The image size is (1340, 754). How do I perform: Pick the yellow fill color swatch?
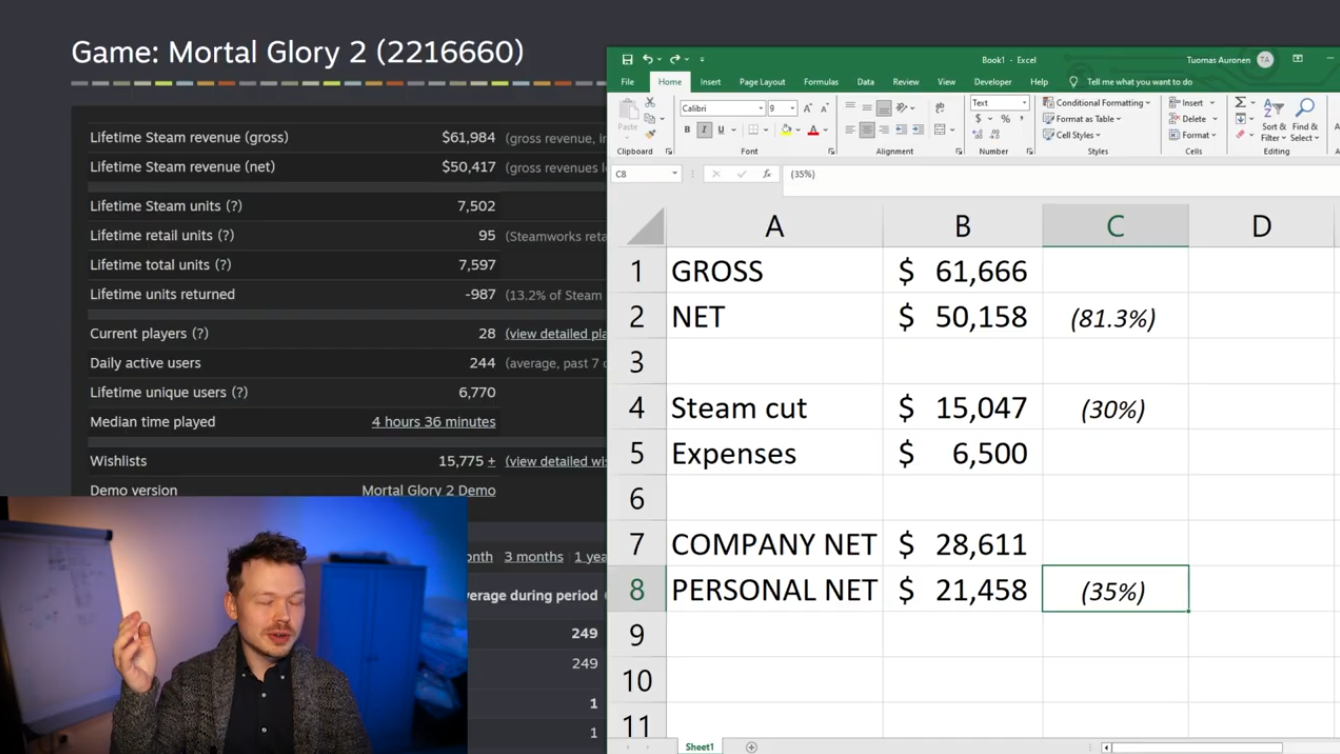[x=786, y=130]
